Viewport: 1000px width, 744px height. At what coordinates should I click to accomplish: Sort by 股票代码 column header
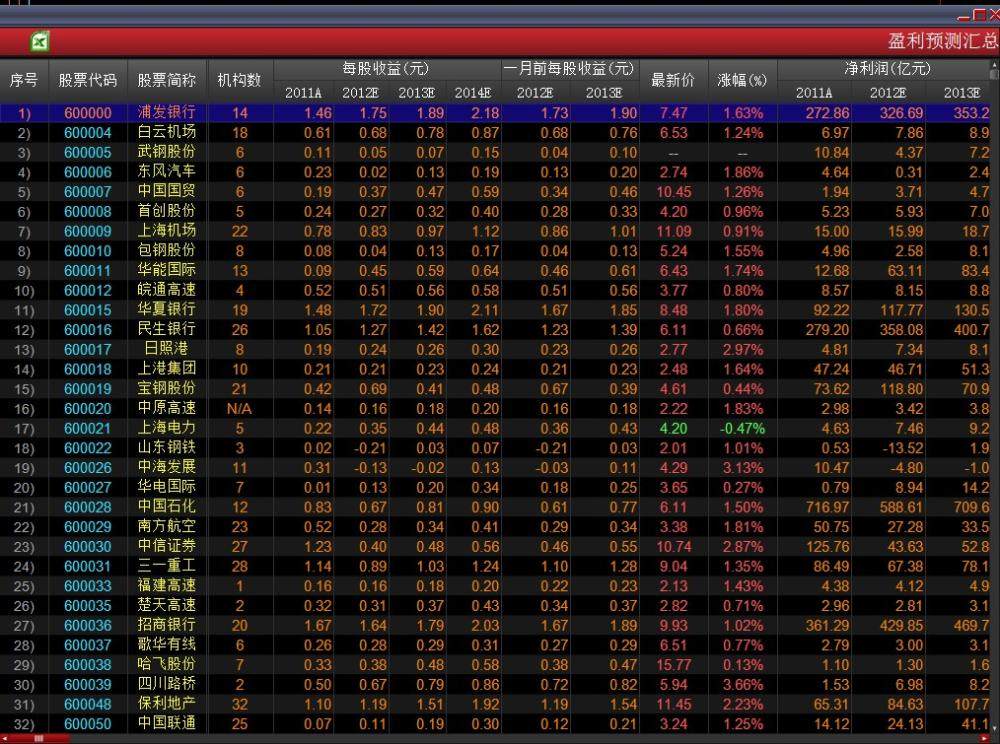88,80
